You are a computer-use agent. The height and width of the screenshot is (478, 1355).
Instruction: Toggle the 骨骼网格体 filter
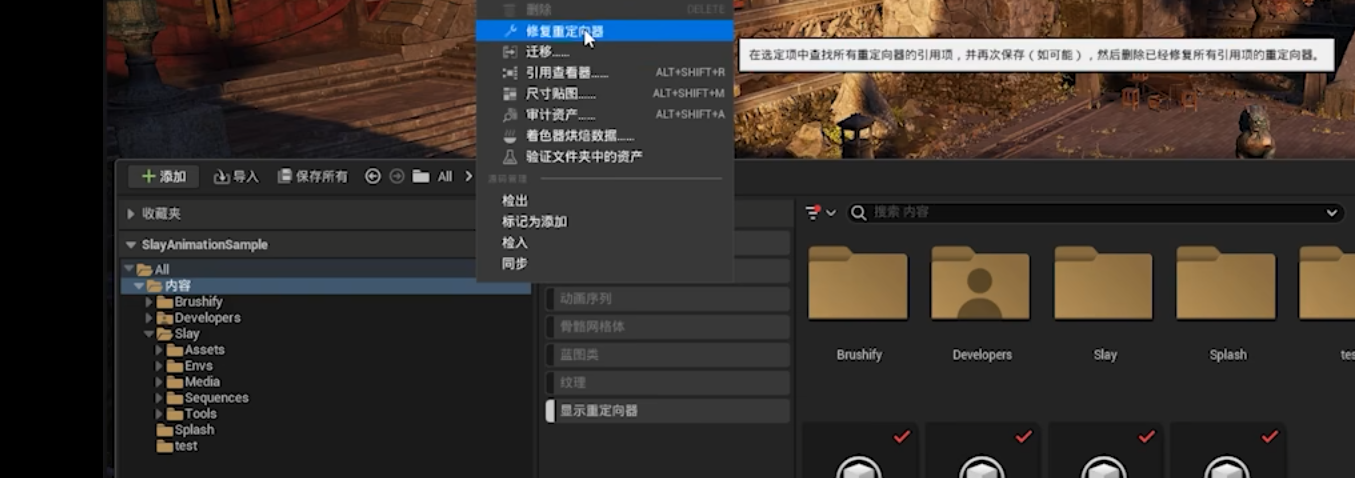[x=667, y=327]
